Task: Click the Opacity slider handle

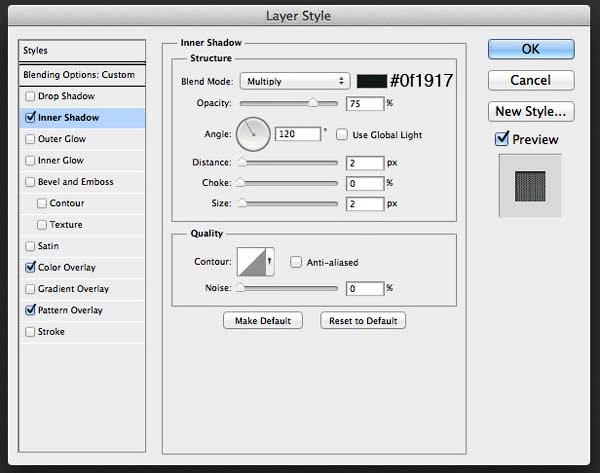Action: 313,103
